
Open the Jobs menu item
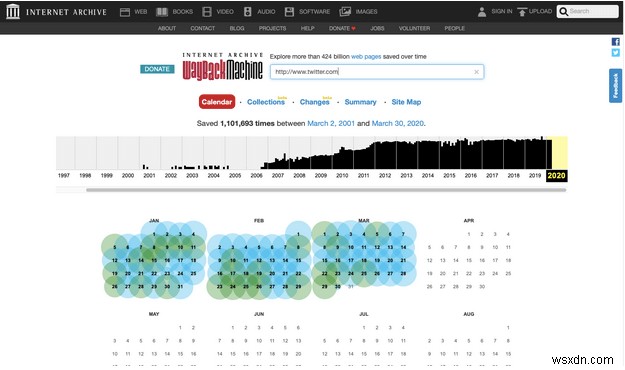coord(377,28)
